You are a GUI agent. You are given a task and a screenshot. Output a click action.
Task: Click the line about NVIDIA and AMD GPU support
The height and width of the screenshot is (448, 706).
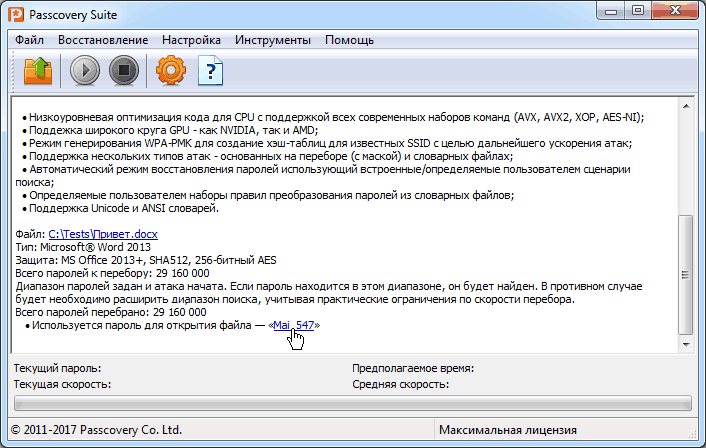point(170,130)
